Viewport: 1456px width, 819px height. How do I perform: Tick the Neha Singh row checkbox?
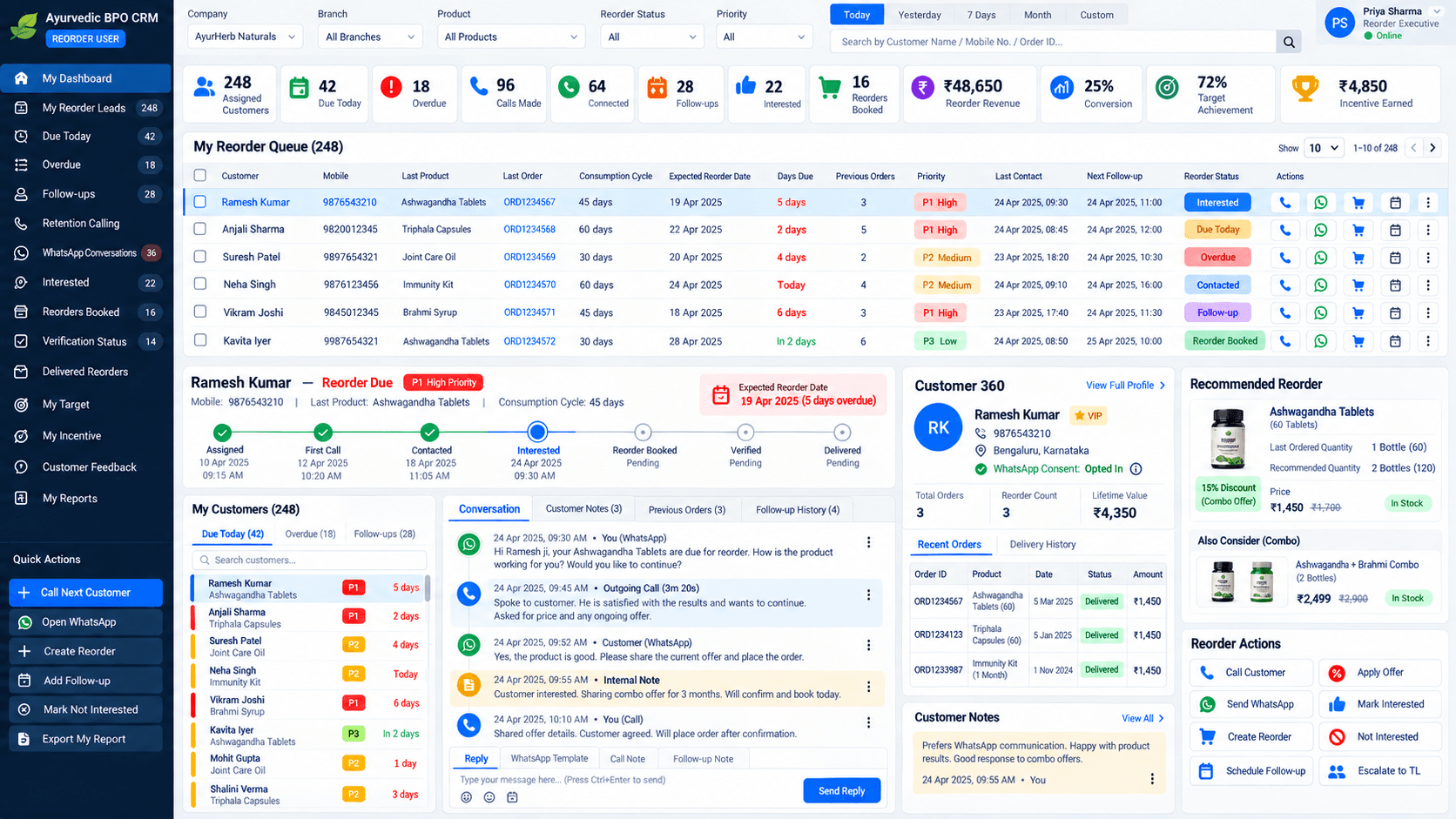(200, 284)
